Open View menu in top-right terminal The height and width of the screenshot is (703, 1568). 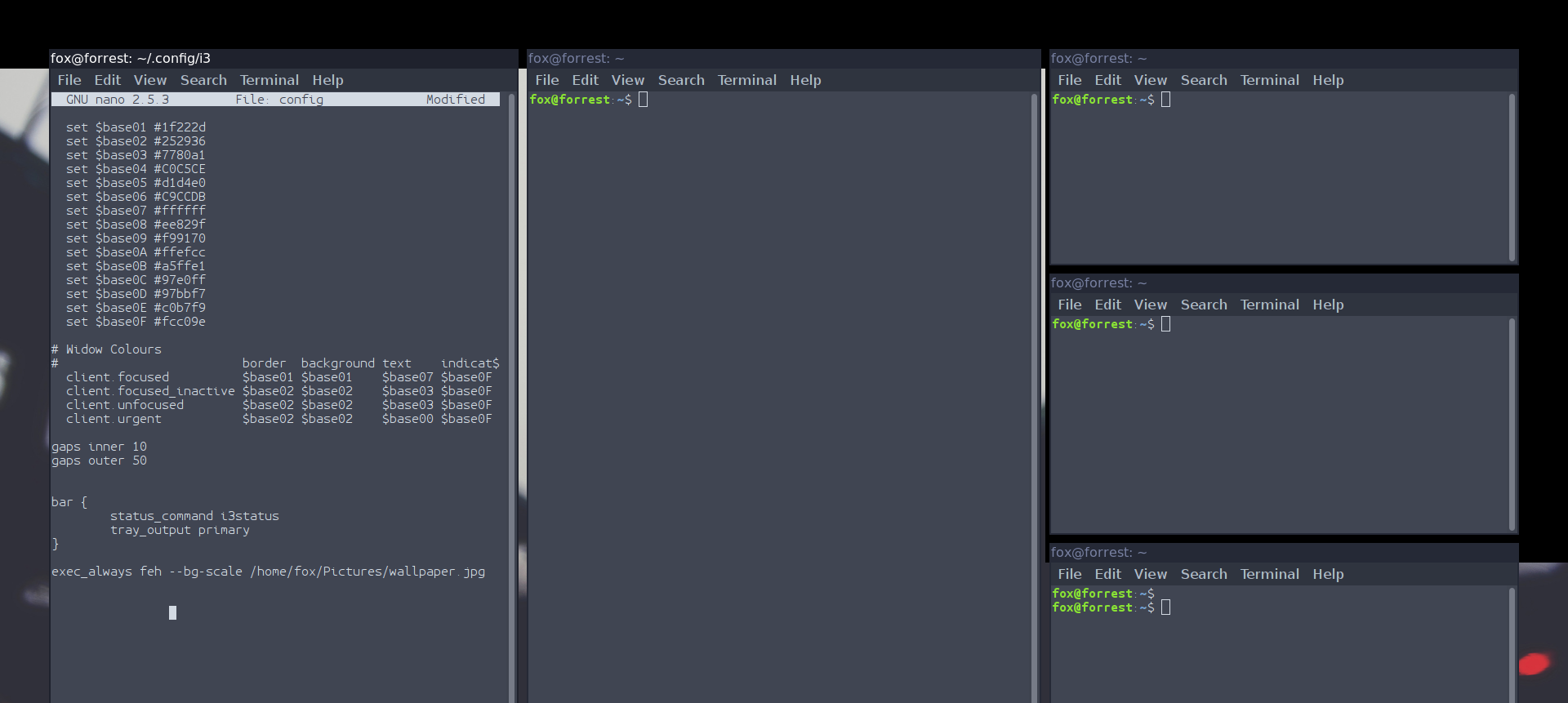pos(1151,80)
